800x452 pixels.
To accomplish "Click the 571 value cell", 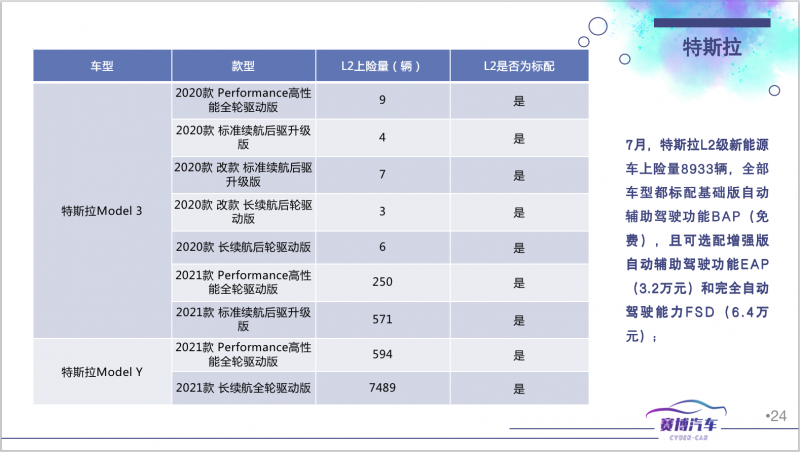I will click(383, 319).
